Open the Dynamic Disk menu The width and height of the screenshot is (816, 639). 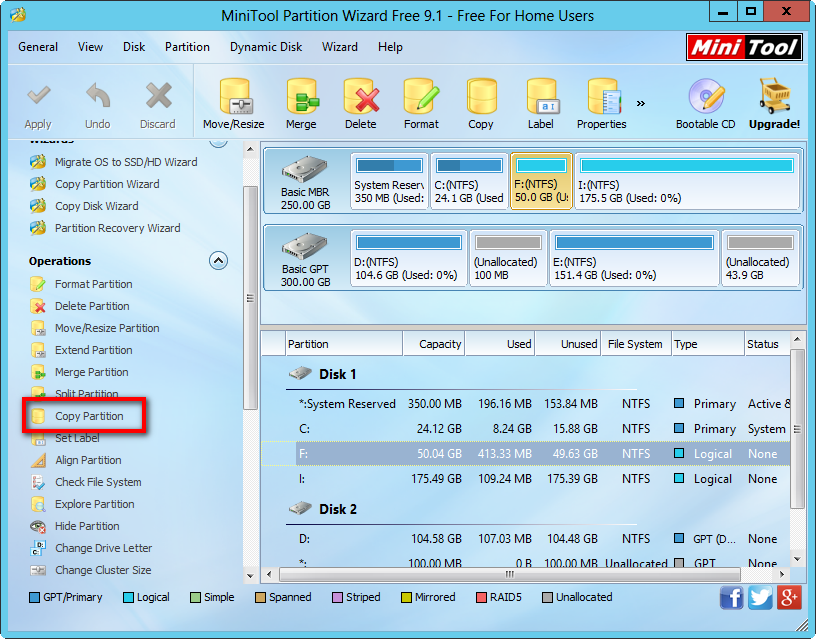click(x=266, y=47)
